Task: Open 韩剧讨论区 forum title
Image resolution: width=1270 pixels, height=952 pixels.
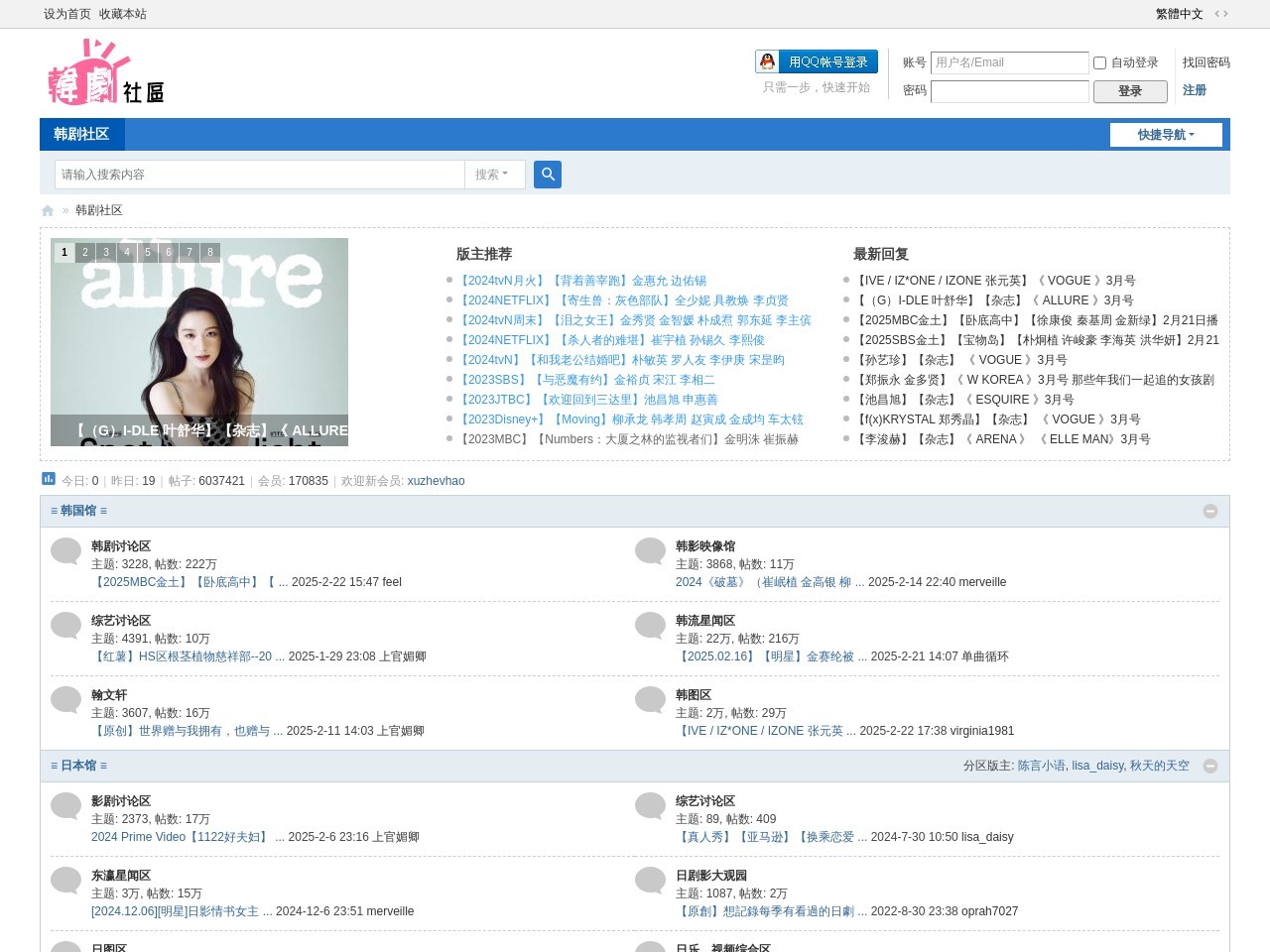Action: pos(121,546)
